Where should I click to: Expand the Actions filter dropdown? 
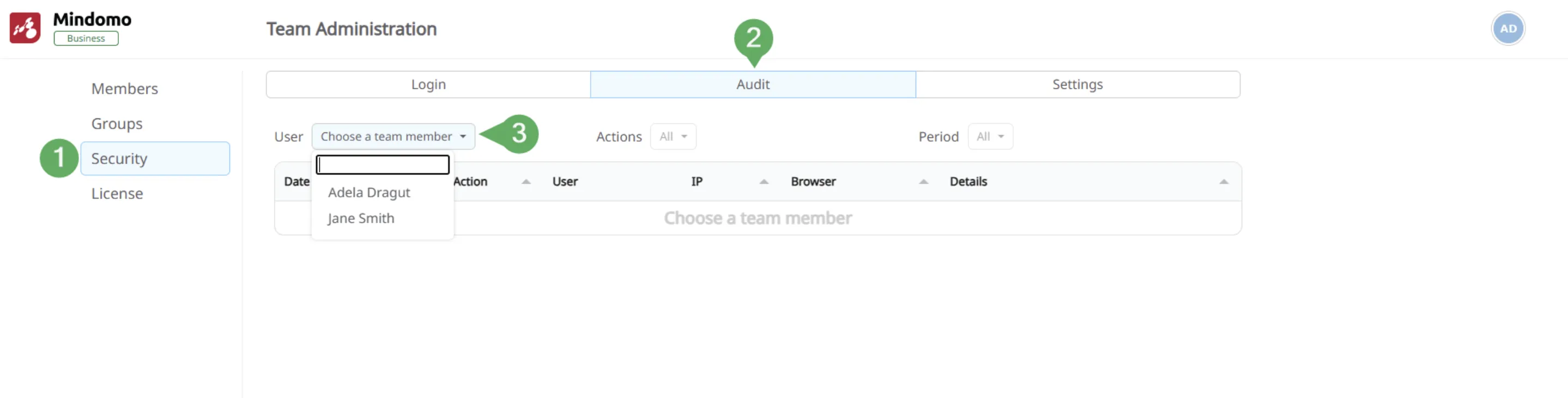673,137
